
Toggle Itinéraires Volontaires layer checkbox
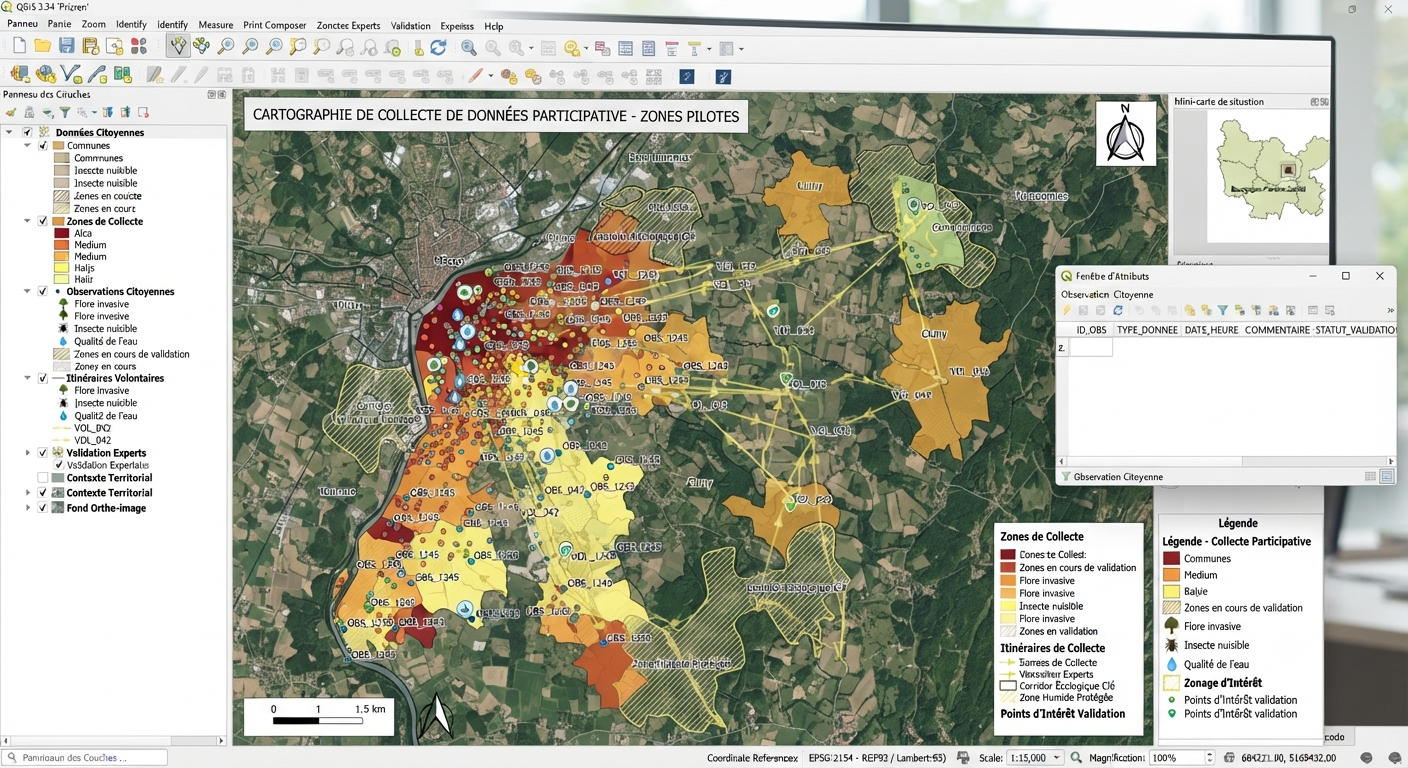43,378
